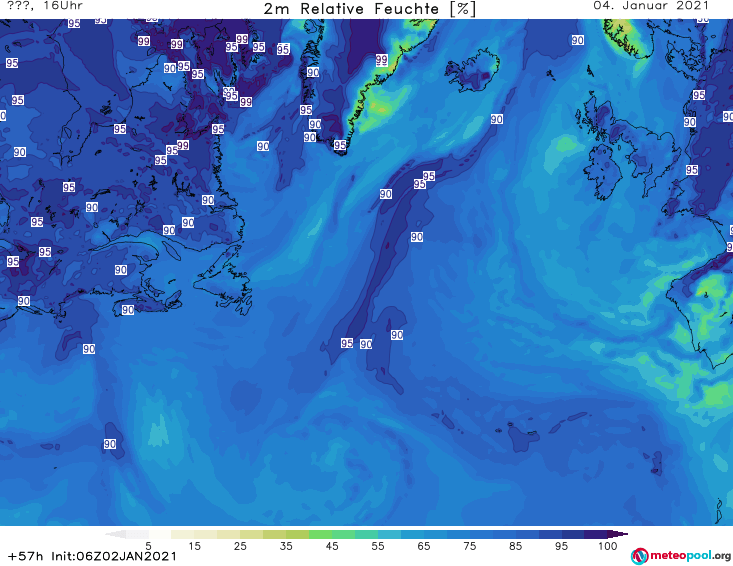Click on the Ireland island outline

[602, 171]
